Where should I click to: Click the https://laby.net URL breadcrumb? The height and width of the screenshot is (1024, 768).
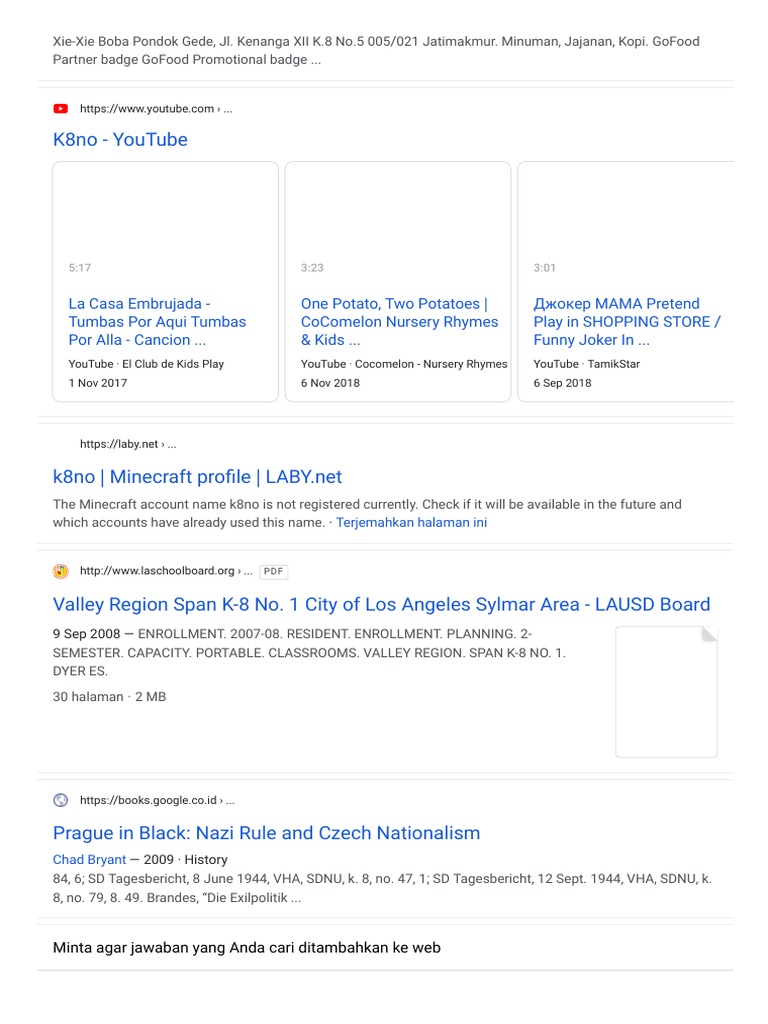tap(128, 444)
